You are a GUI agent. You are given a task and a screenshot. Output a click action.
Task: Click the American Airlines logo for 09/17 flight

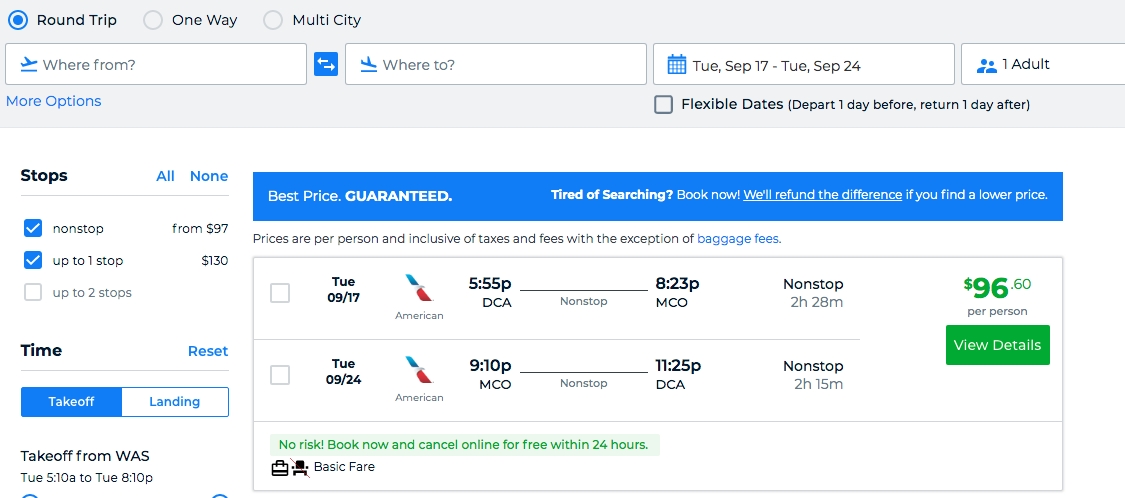click(x=419, y=288)
